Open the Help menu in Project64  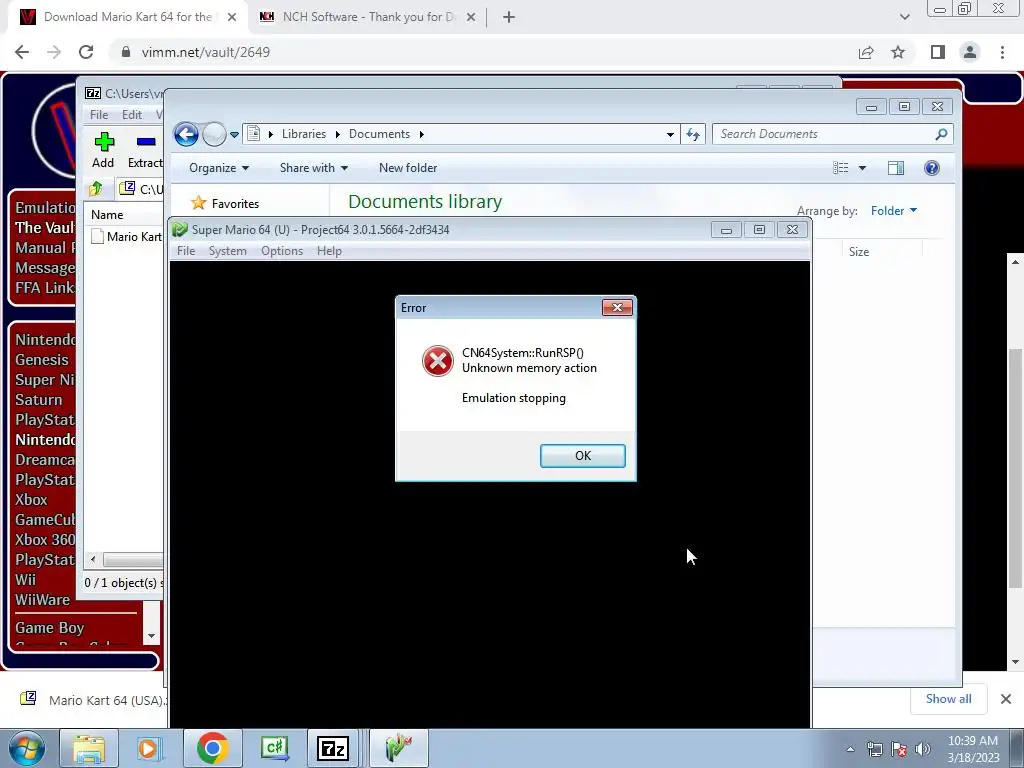coord(329,251)
